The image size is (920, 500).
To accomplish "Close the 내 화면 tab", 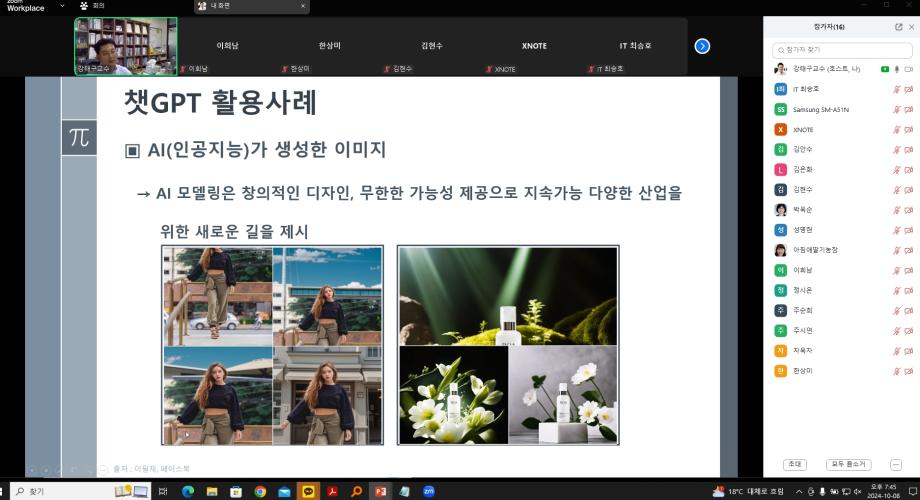I will [x=303, y=6].
